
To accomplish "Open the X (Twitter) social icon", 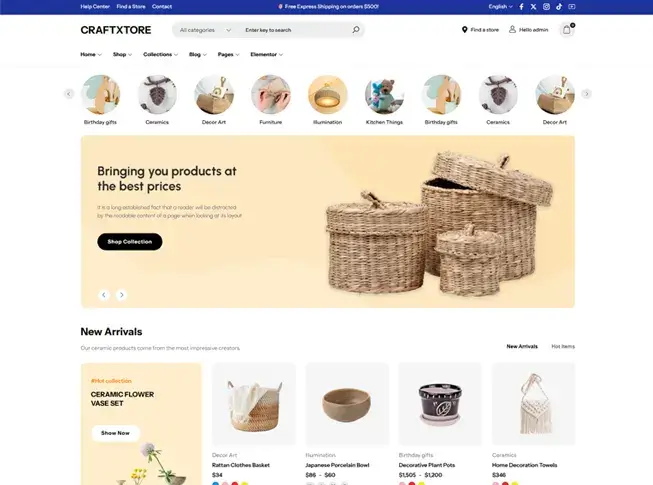I will tap(533, 7).
